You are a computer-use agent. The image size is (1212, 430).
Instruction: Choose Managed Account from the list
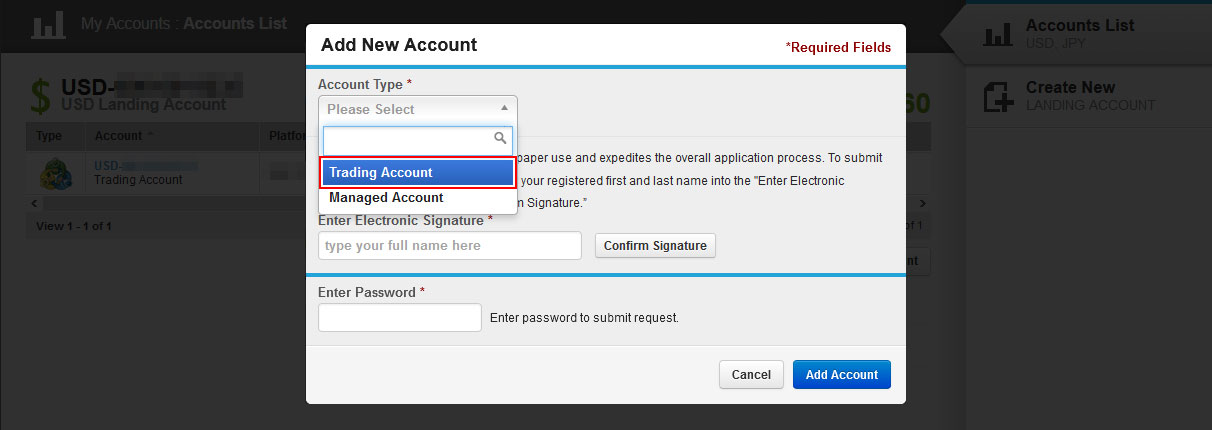tap(418, 198)
